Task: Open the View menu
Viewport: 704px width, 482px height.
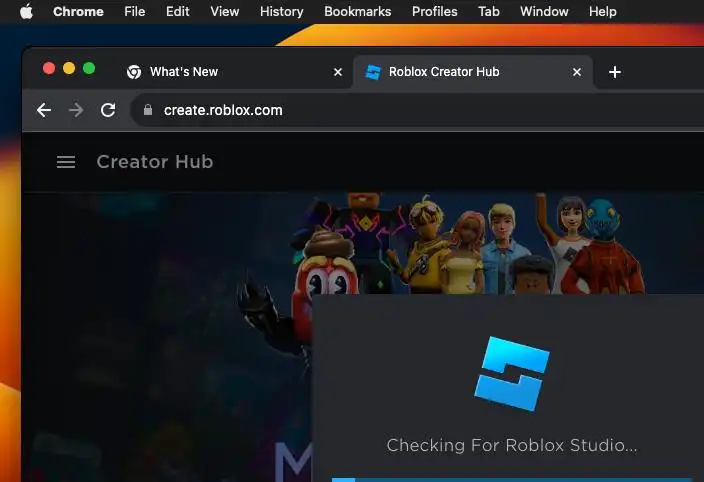Action: (x=224, y=11)
